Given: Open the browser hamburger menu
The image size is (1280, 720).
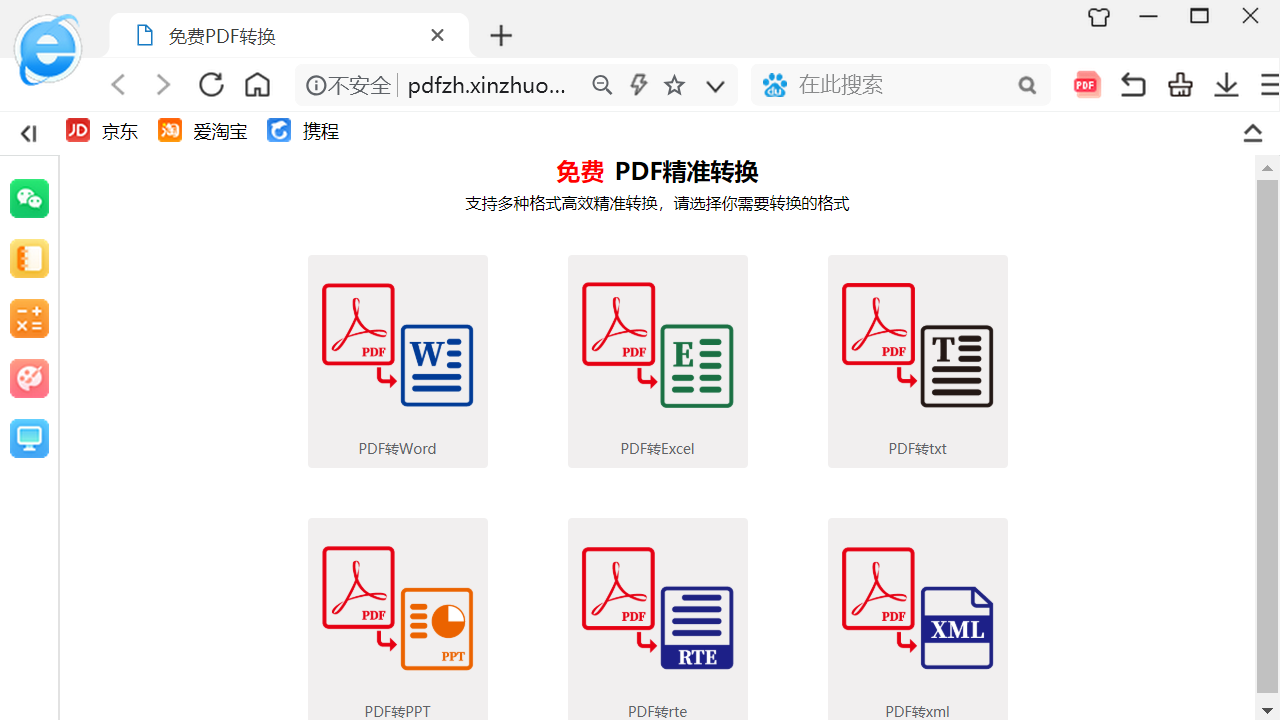Looking at the screenshot, I should tap(1269, 84).
